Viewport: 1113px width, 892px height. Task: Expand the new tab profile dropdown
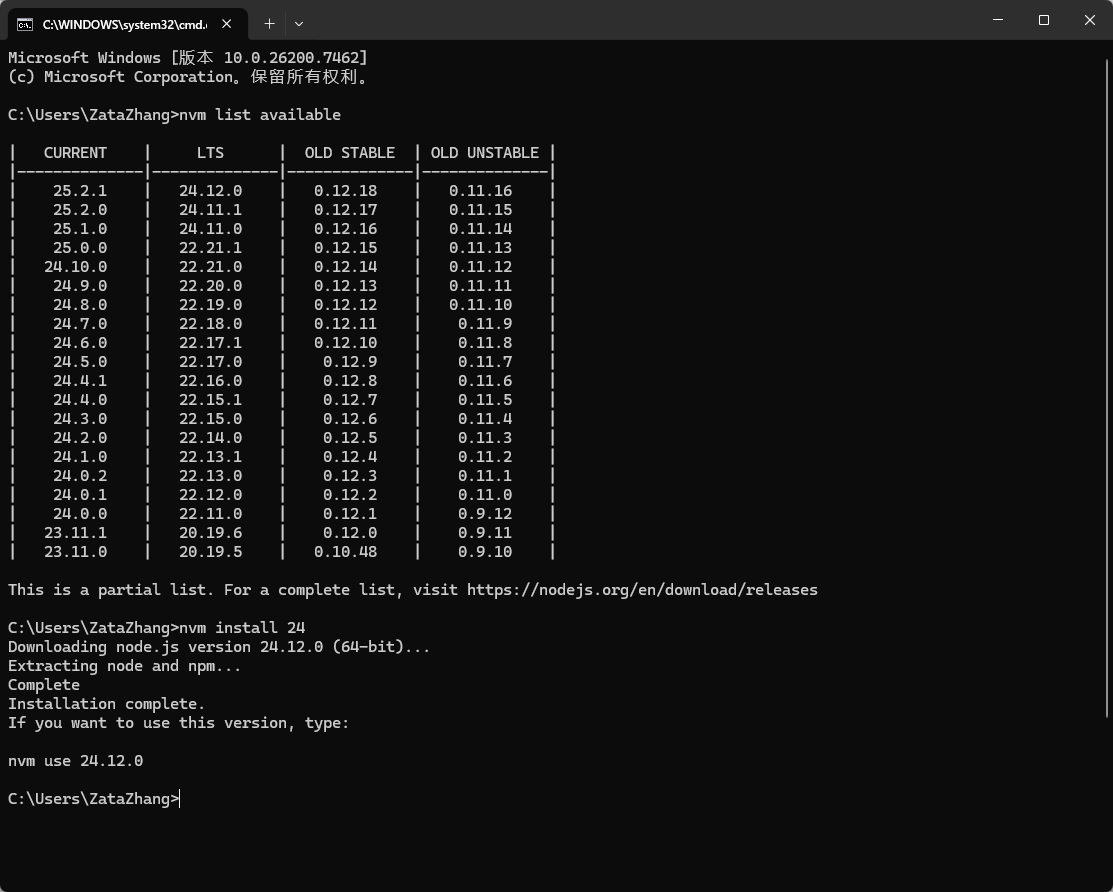point(299,23)
